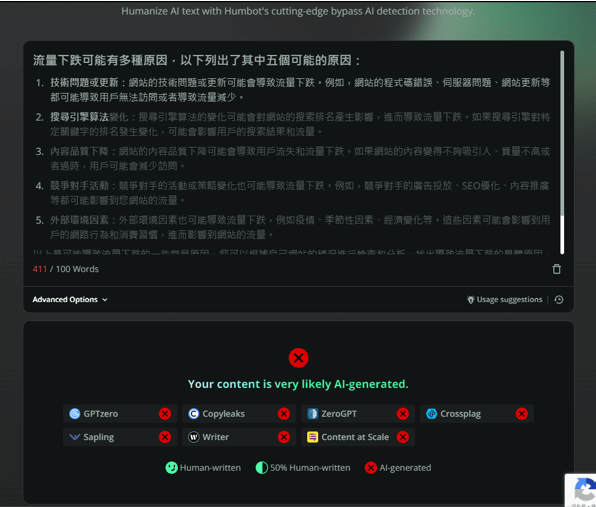
Task: Click the trash icon to clear the text
Action: [556, 269]
